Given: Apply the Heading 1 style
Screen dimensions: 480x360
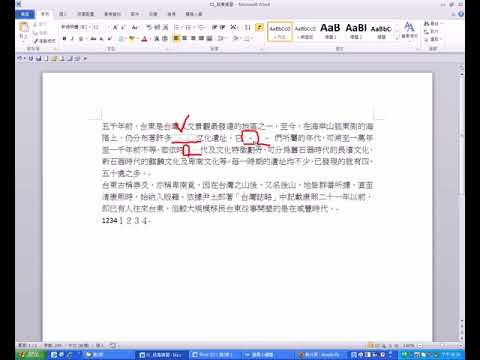Looking at the screenshot, I should coord(330,32).
